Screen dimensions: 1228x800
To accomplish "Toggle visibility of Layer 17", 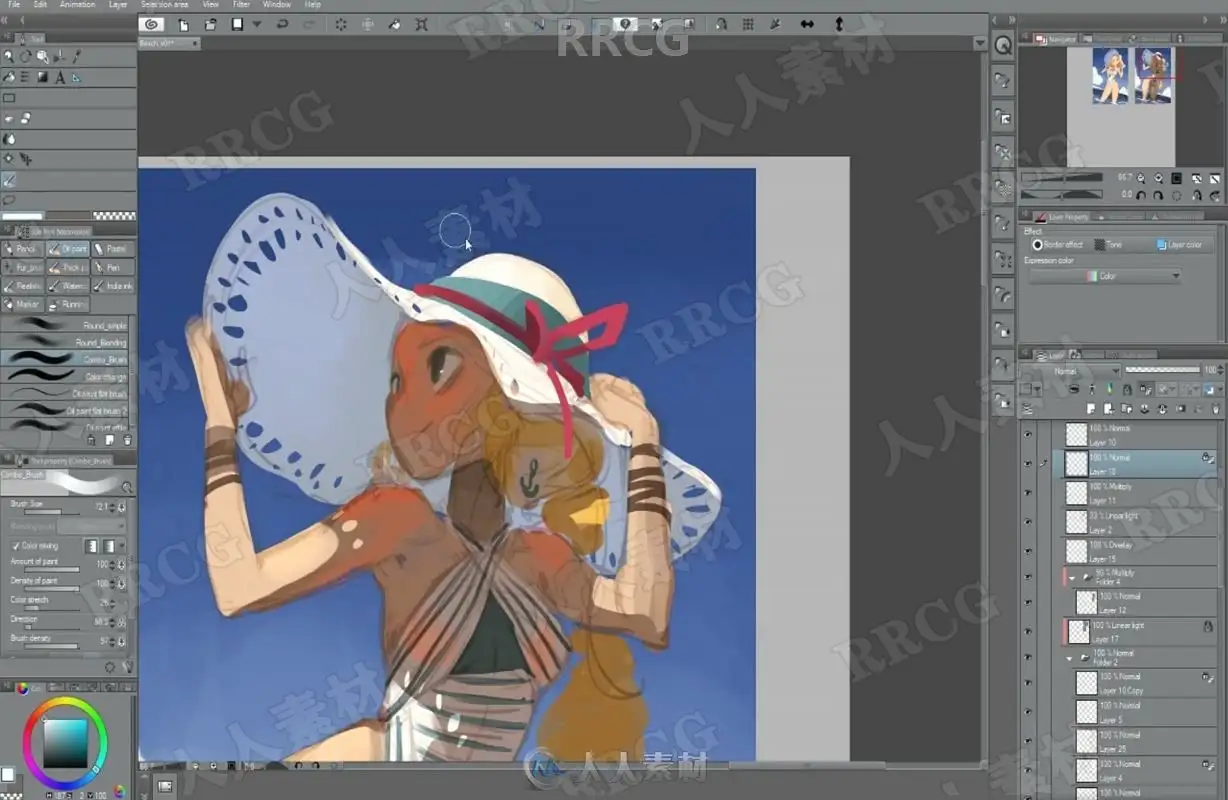I will tap(1028, 631).
